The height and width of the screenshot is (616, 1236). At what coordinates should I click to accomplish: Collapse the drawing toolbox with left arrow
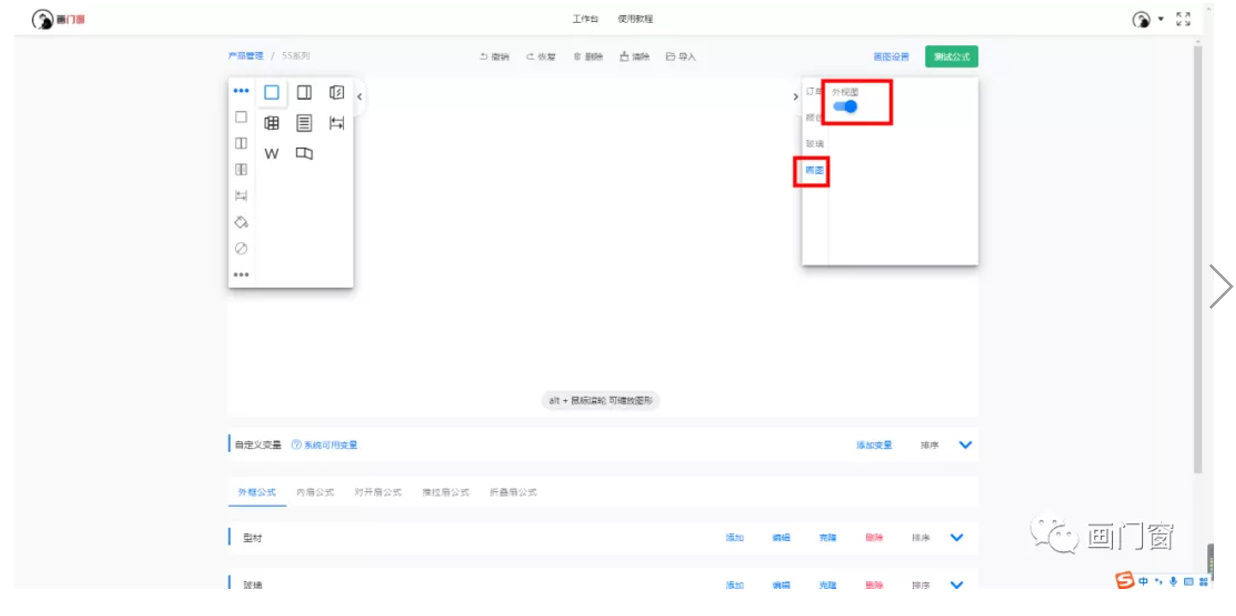tap(359, 96)
